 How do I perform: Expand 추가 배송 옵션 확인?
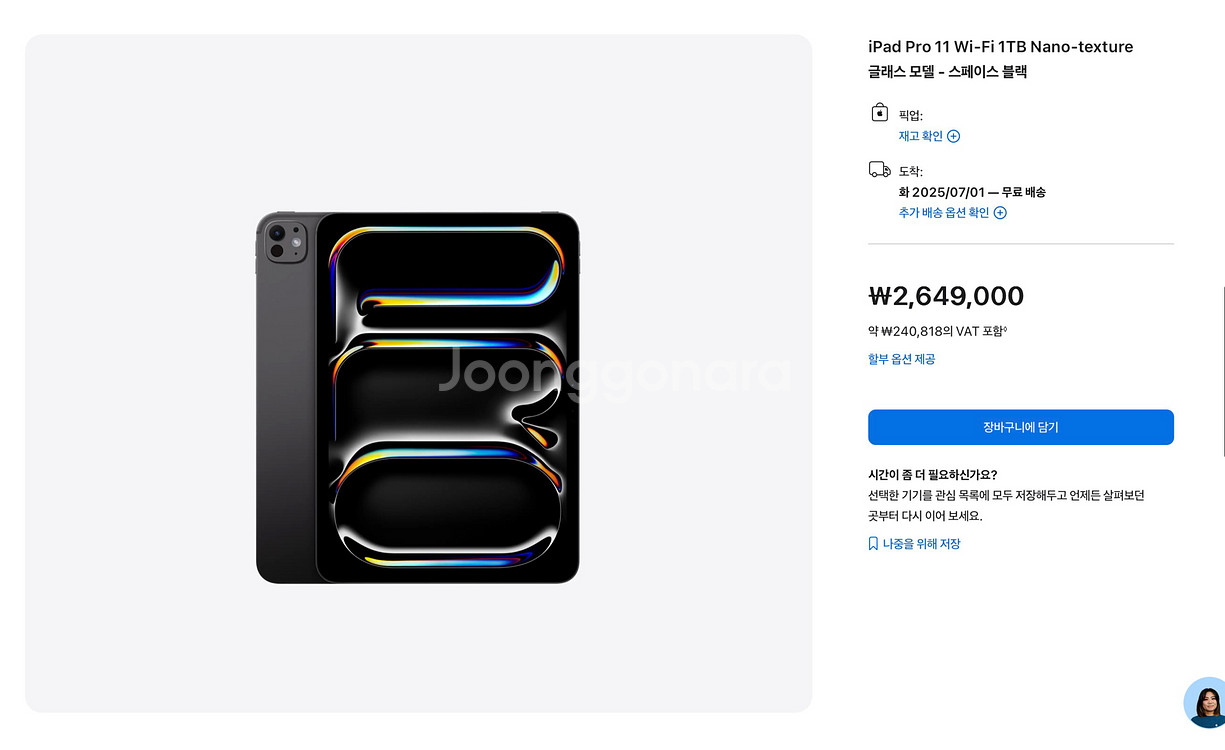pos(944,212)
